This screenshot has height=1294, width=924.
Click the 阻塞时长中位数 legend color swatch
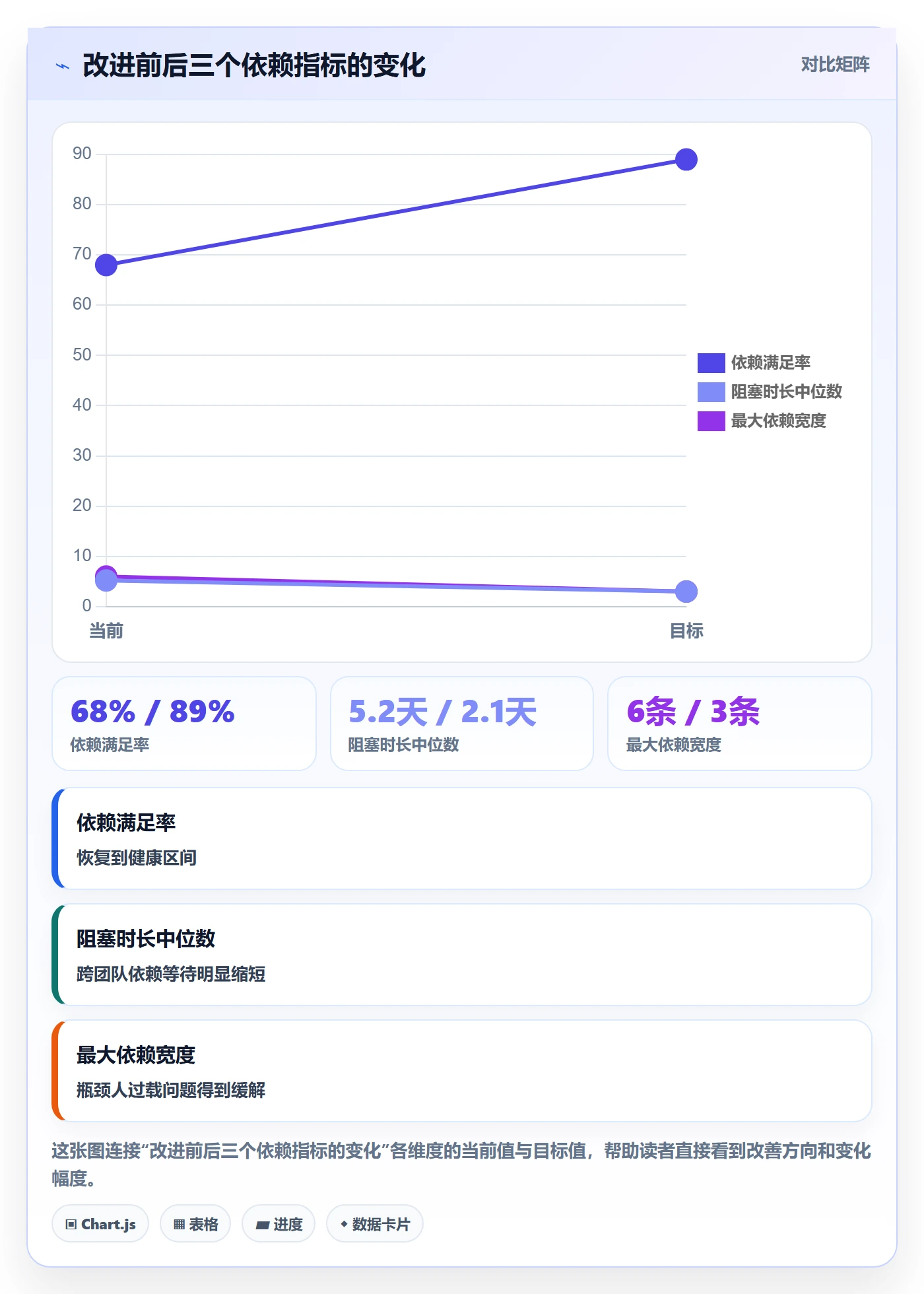tap(711, 392)
